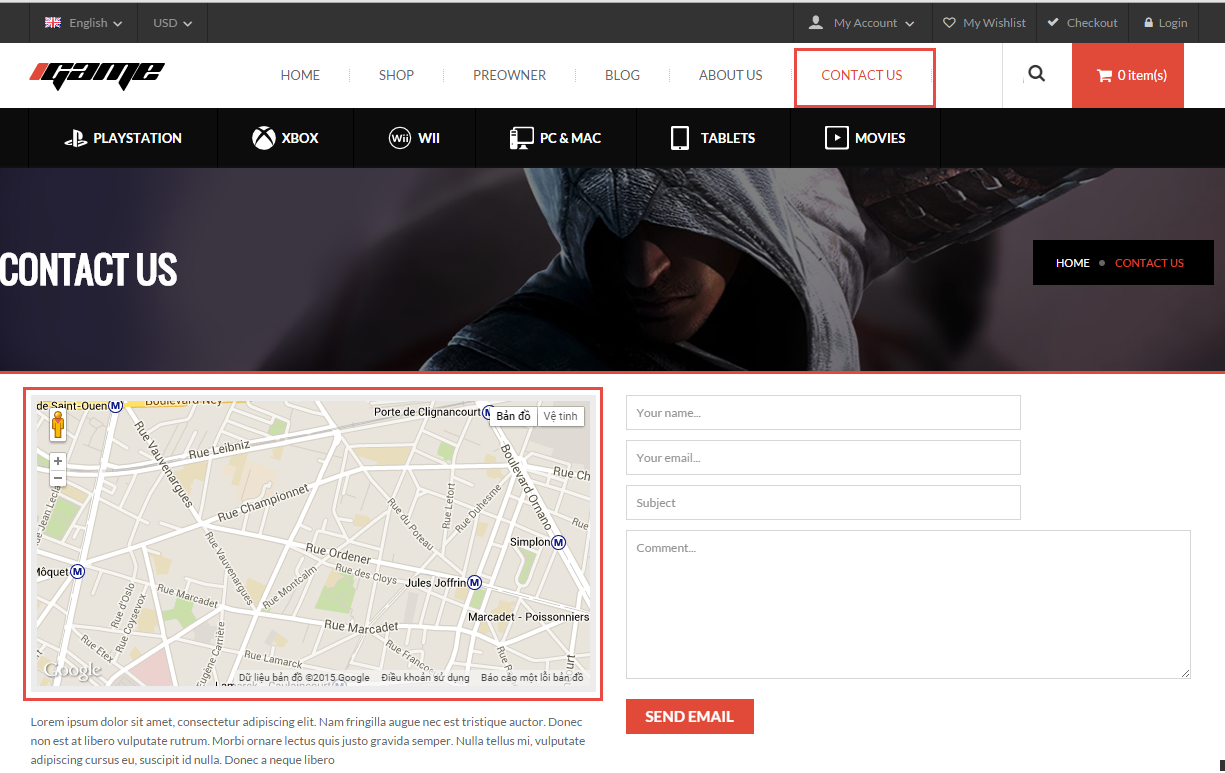
Task: Open the XBOX category
Action: tap(286, 138)
